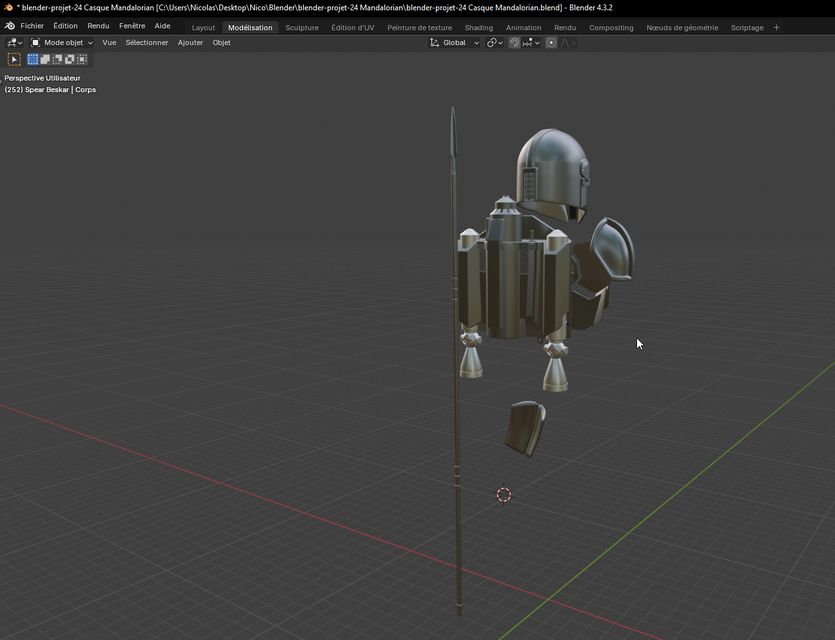Toggle the object mode selection icon

(x=37, y=42)
